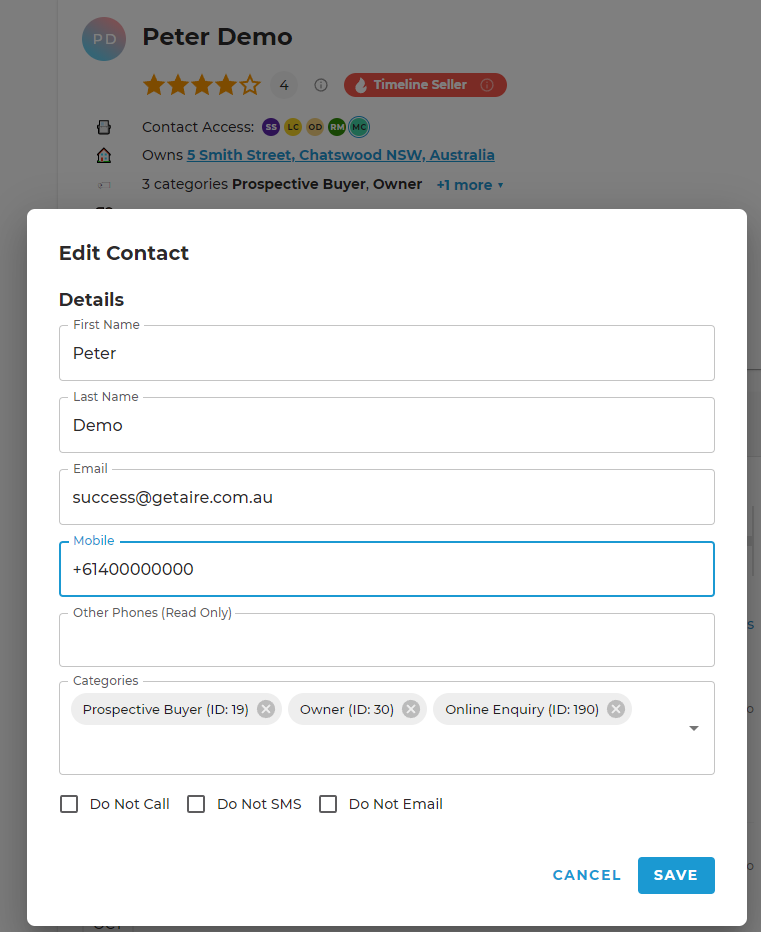Viewport: 761px width, 932px height.
Task: Focus the Email input field
Action: pyautogui.click(x=387, y=497)
